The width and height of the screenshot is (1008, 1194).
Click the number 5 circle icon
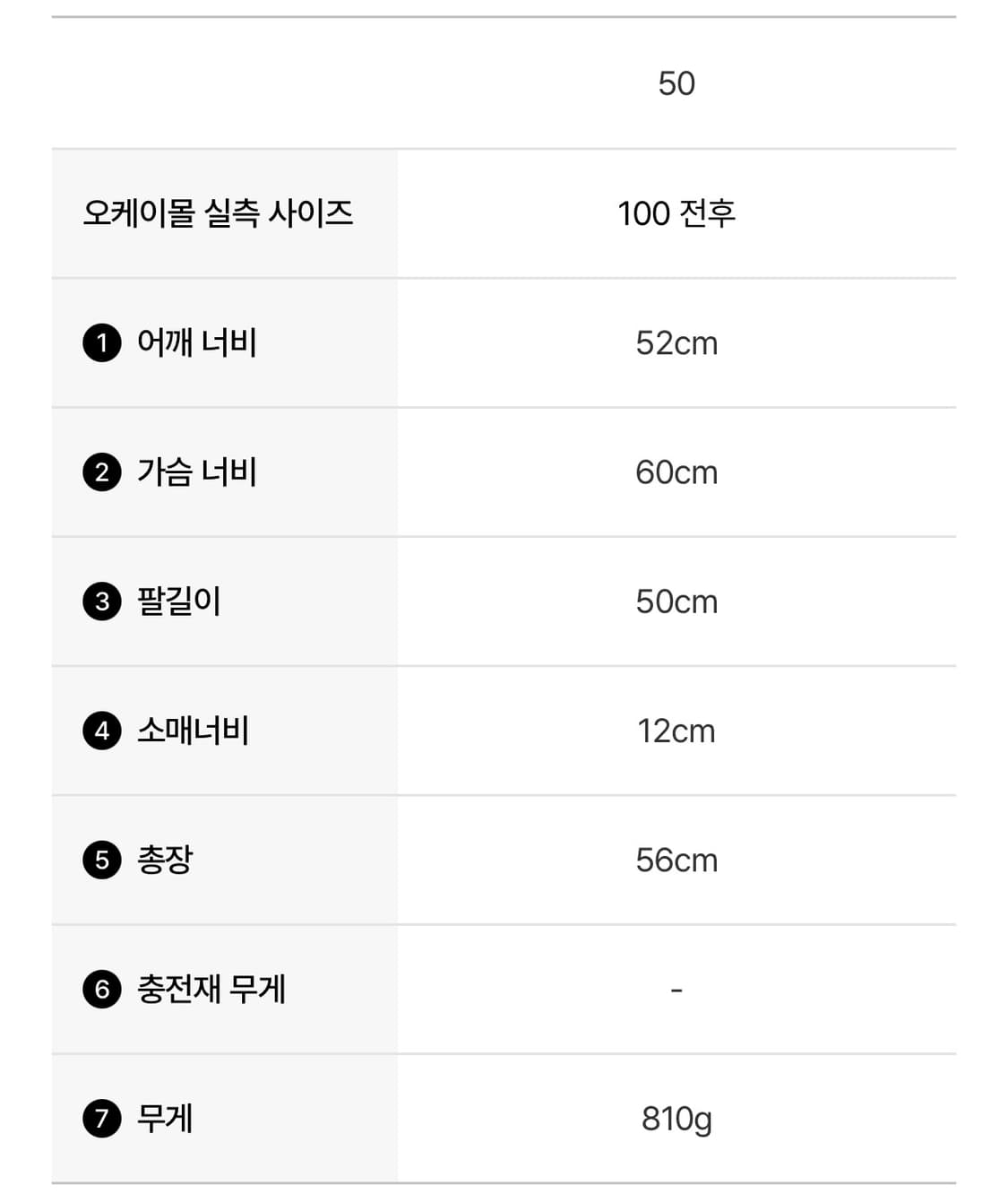coord(102,861)
